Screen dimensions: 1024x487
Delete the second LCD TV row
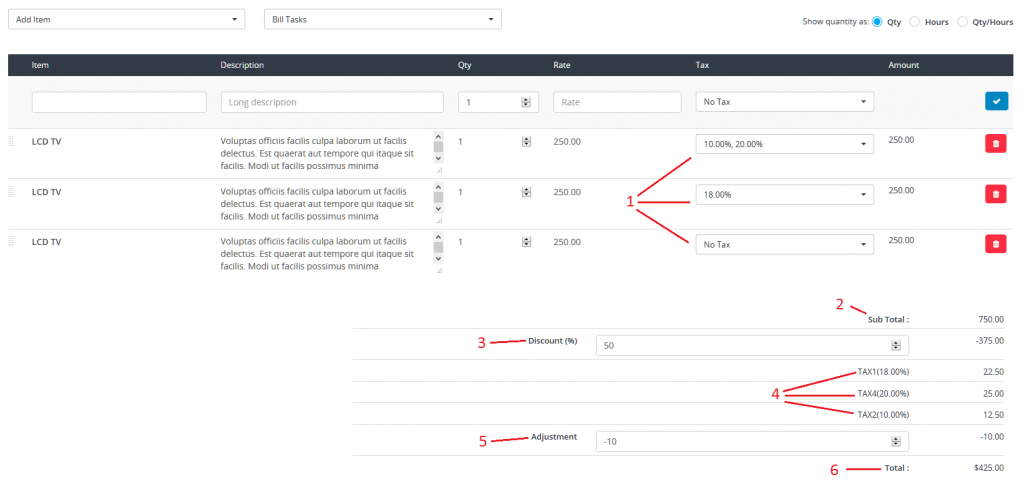pyautogui.click(x=996, y=194)
